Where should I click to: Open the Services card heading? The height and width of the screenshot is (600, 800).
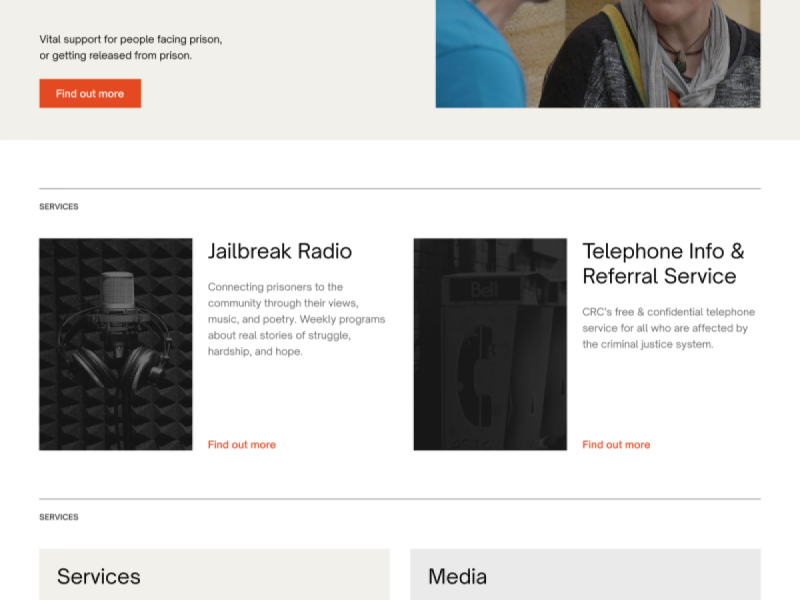pyautogui.click(x=99, y=576)
